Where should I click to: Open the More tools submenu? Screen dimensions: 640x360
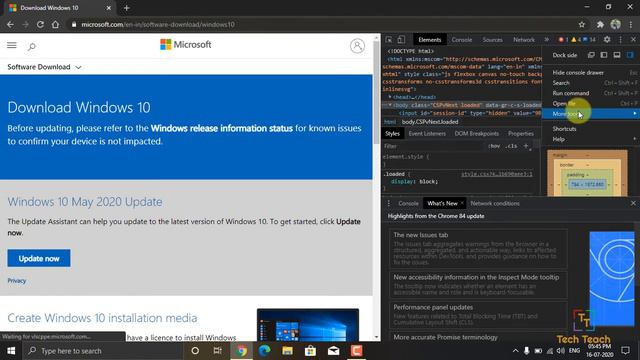coord(591,114)
